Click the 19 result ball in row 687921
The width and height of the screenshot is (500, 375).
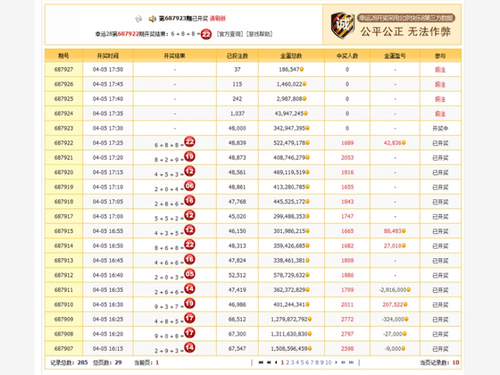[x=190, y=156]
